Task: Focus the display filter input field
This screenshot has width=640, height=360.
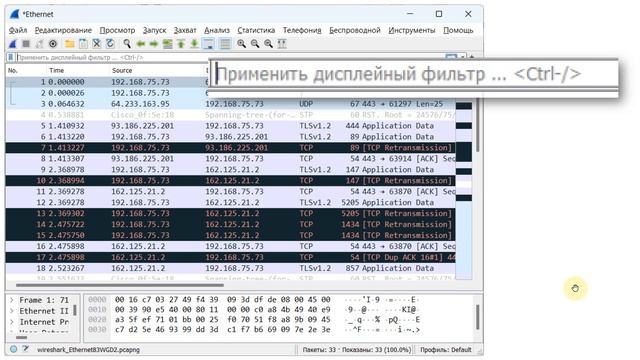Action: [229, 58]
